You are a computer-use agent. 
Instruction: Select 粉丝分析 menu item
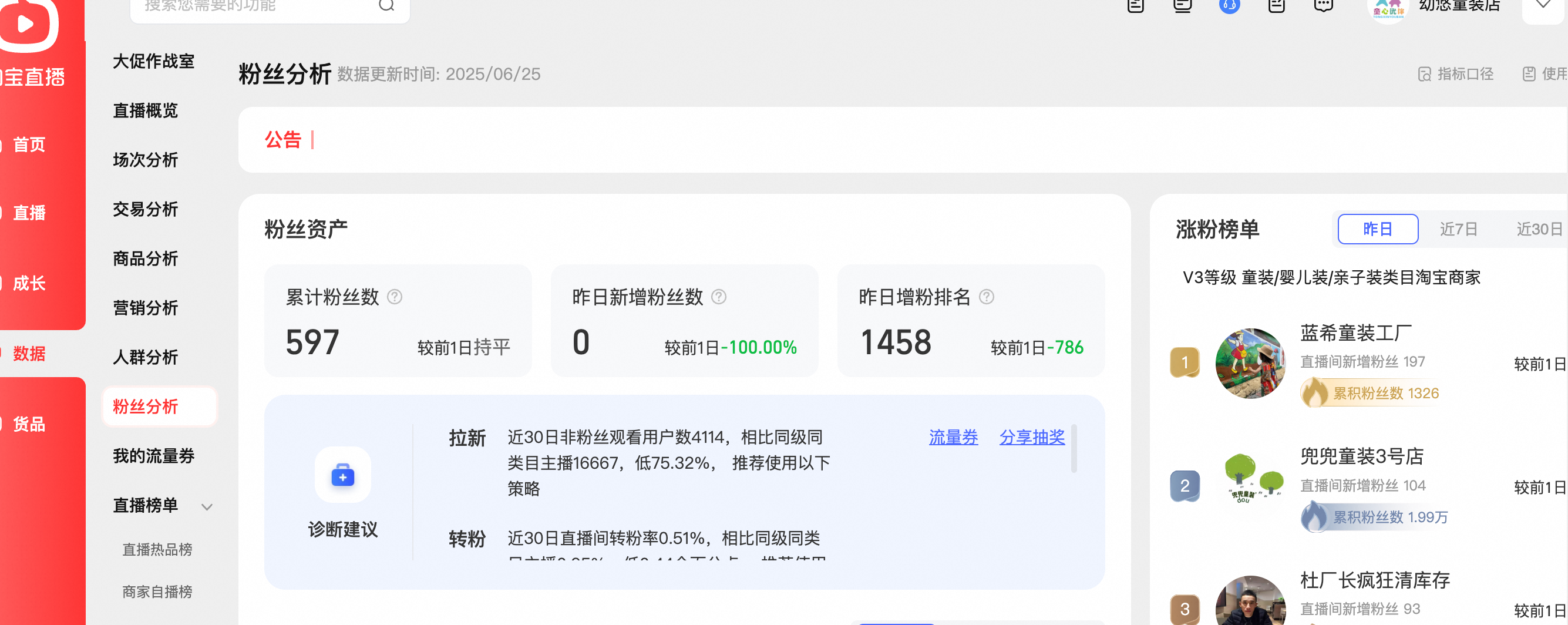160,406
